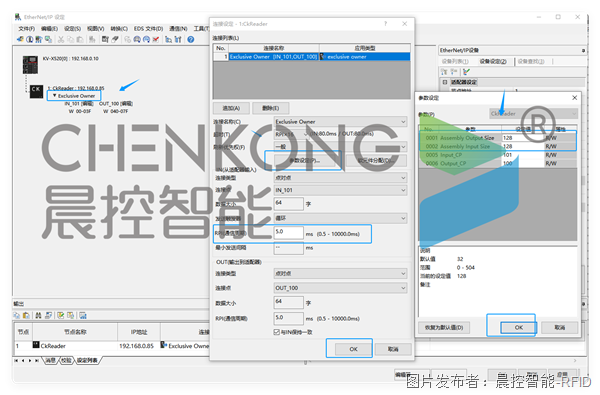This screenshot has width=600, height=395.
Task: Click the leftmost toolbar icon under the 文件 menu
Action: pos(20,39)
